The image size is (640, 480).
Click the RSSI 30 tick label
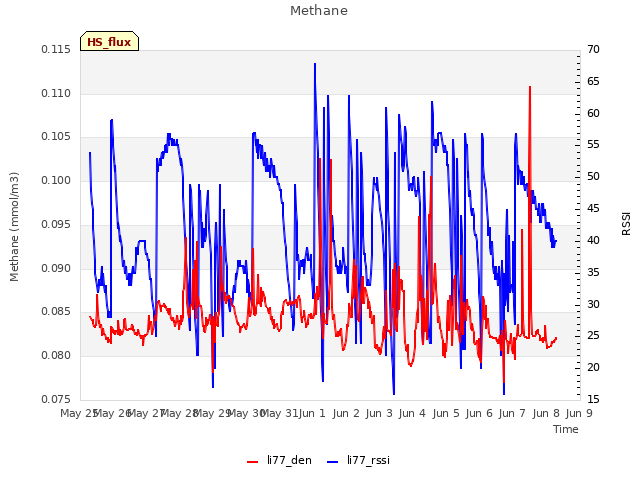[x=593, y=304]
